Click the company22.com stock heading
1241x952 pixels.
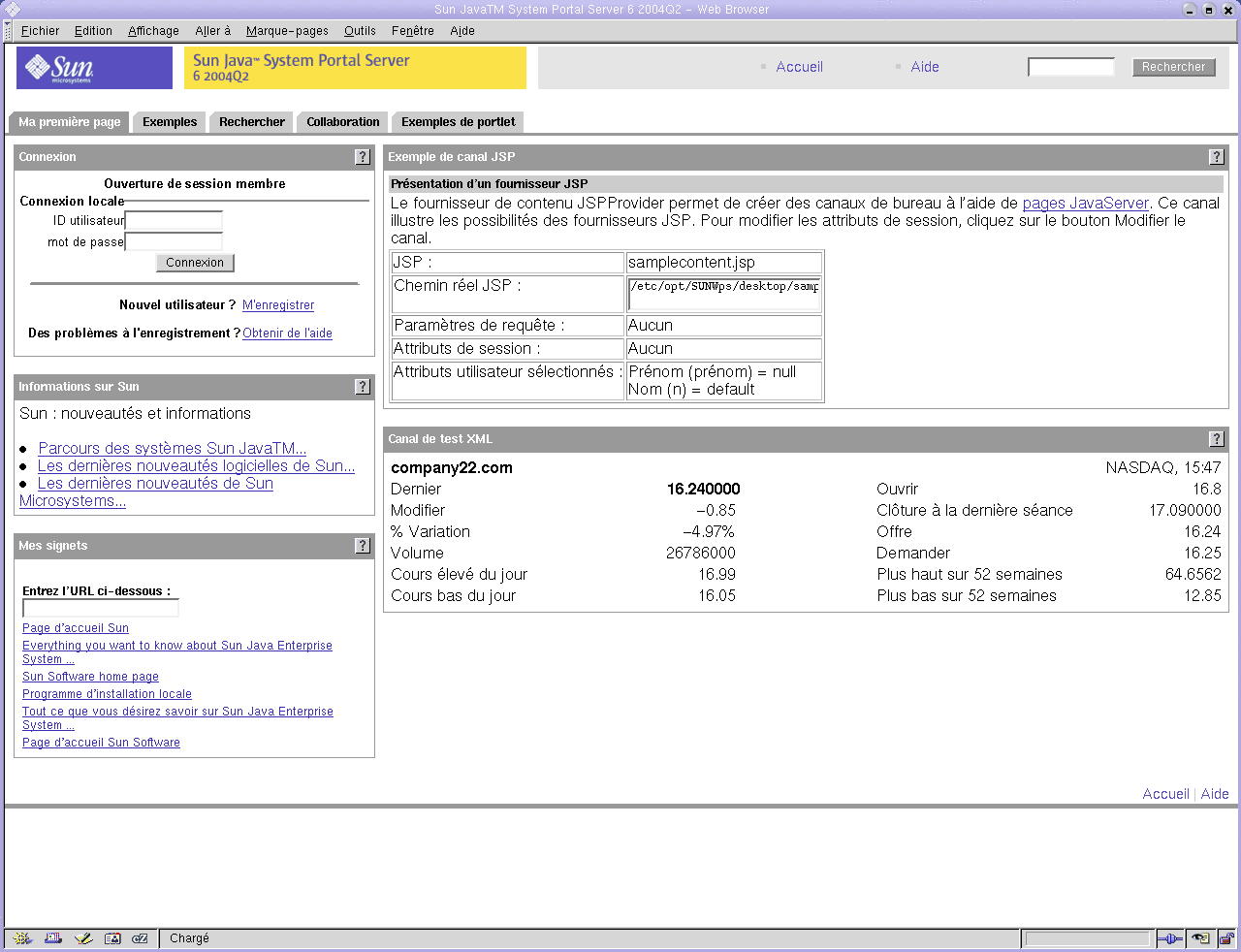452,468
